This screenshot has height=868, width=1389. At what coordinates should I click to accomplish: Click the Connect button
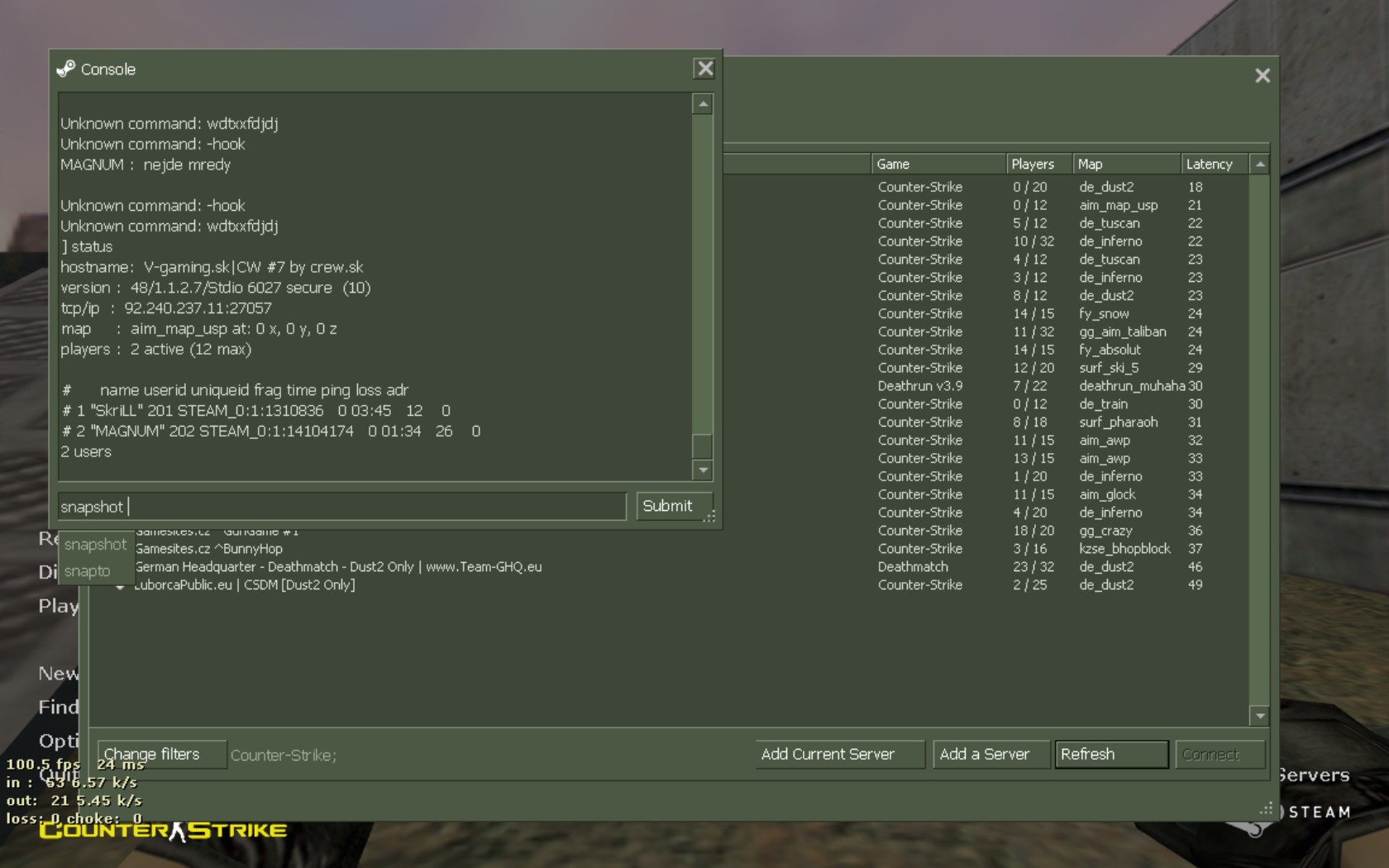[x=1220, y=754]
